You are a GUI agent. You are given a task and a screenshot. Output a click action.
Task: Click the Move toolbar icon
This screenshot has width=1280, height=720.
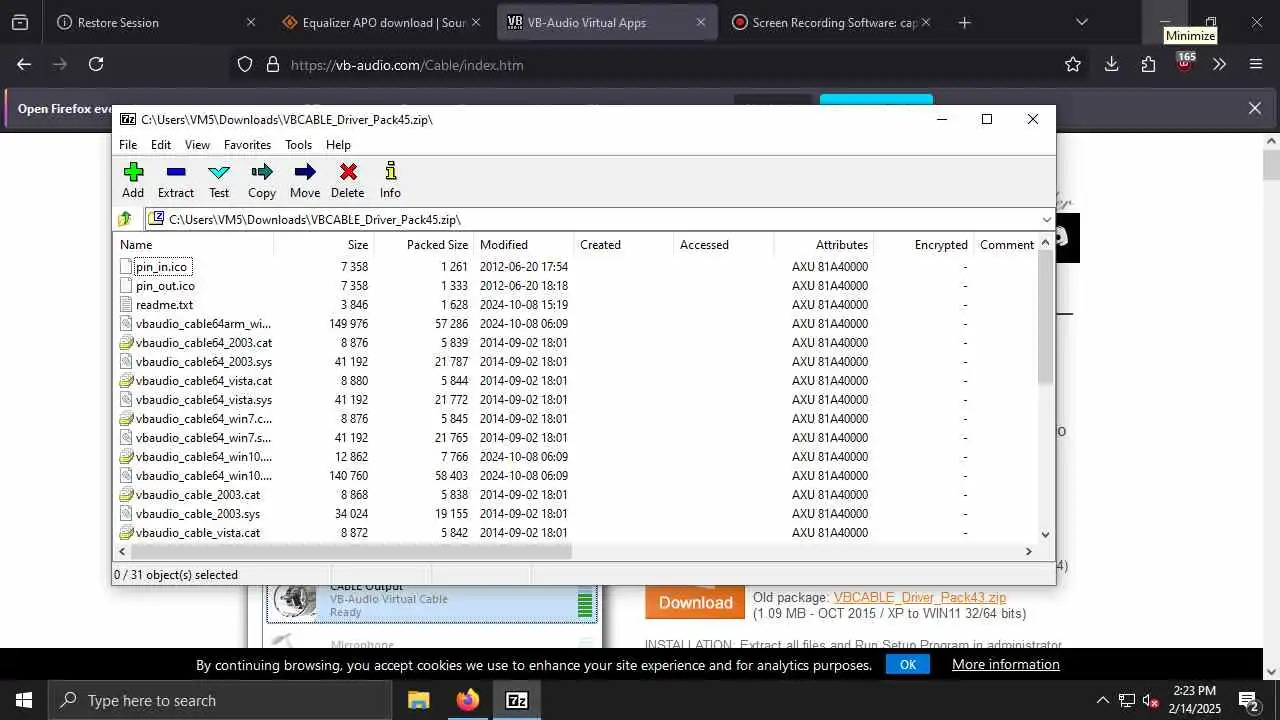[x=305, y=172]
